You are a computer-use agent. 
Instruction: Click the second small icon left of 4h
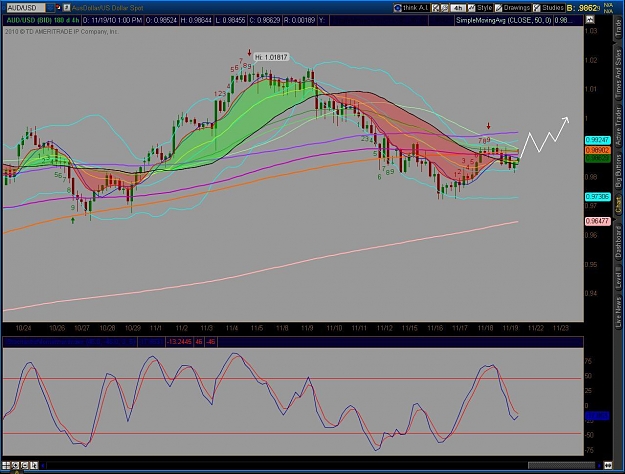[445, 8]
